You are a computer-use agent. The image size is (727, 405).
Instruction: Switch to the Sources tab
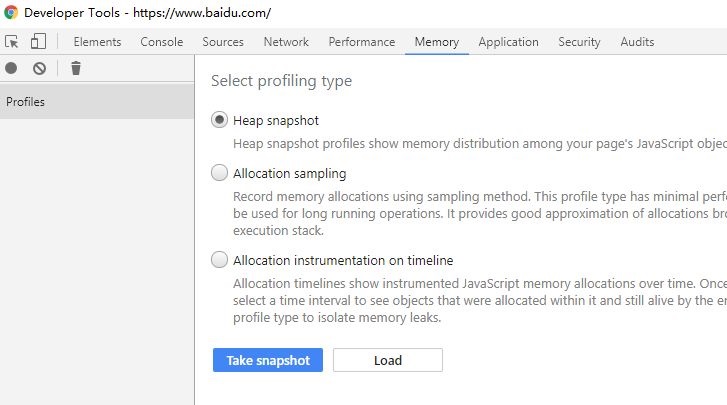(x=222, y=42)
